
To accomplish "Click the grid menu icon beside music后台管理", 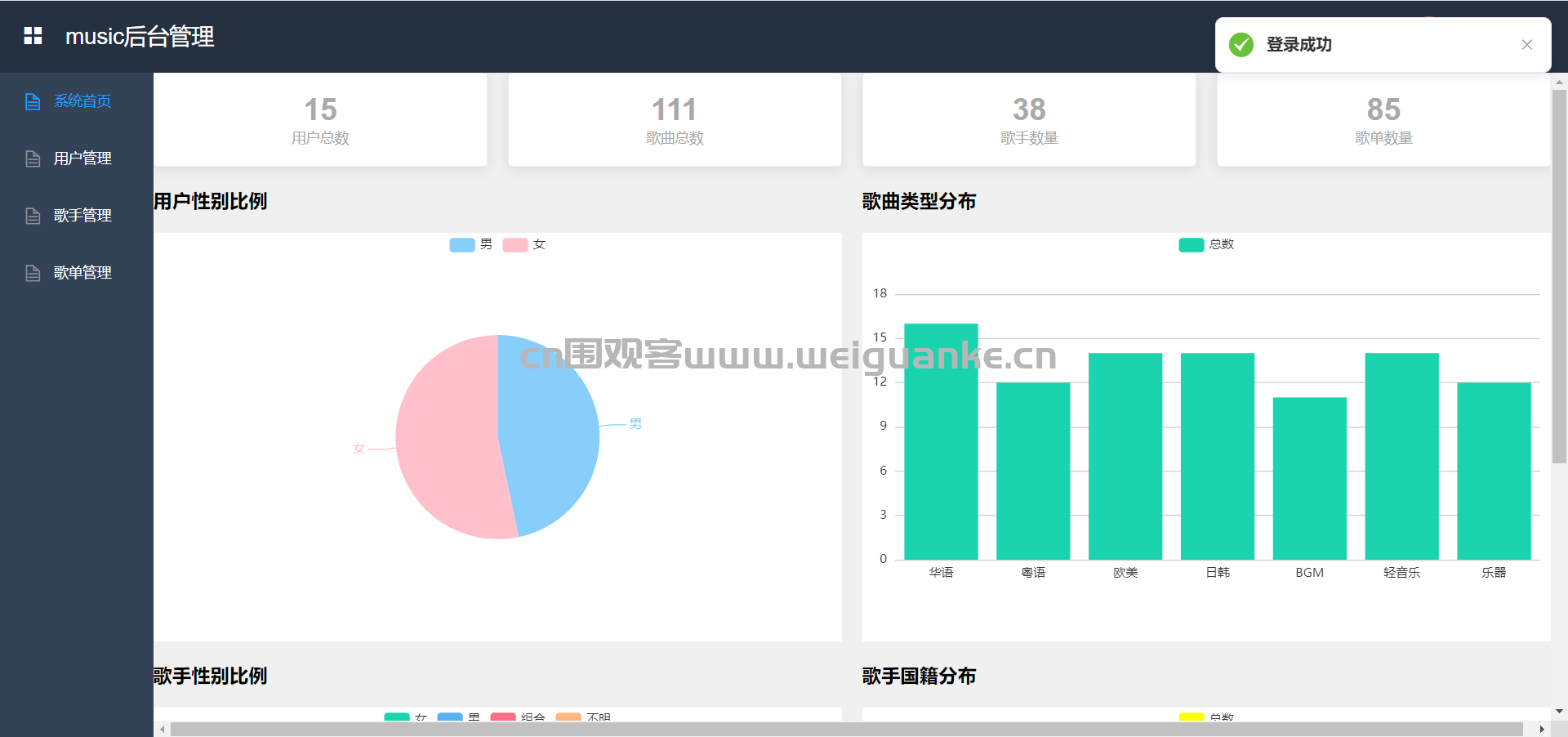I will pos(33,36).
